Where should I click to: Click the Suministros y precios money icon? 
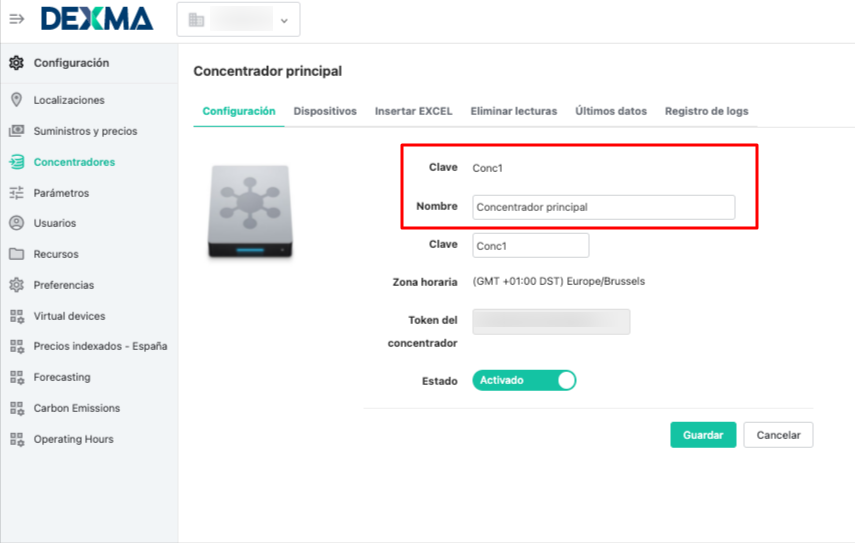pyautogui.click(x=16, y=131)
